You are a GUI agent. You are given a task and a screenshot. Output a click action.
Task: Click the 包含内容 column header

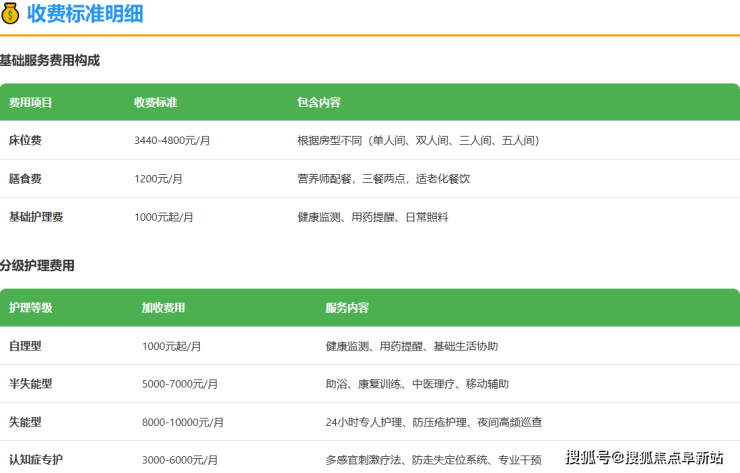319,103
